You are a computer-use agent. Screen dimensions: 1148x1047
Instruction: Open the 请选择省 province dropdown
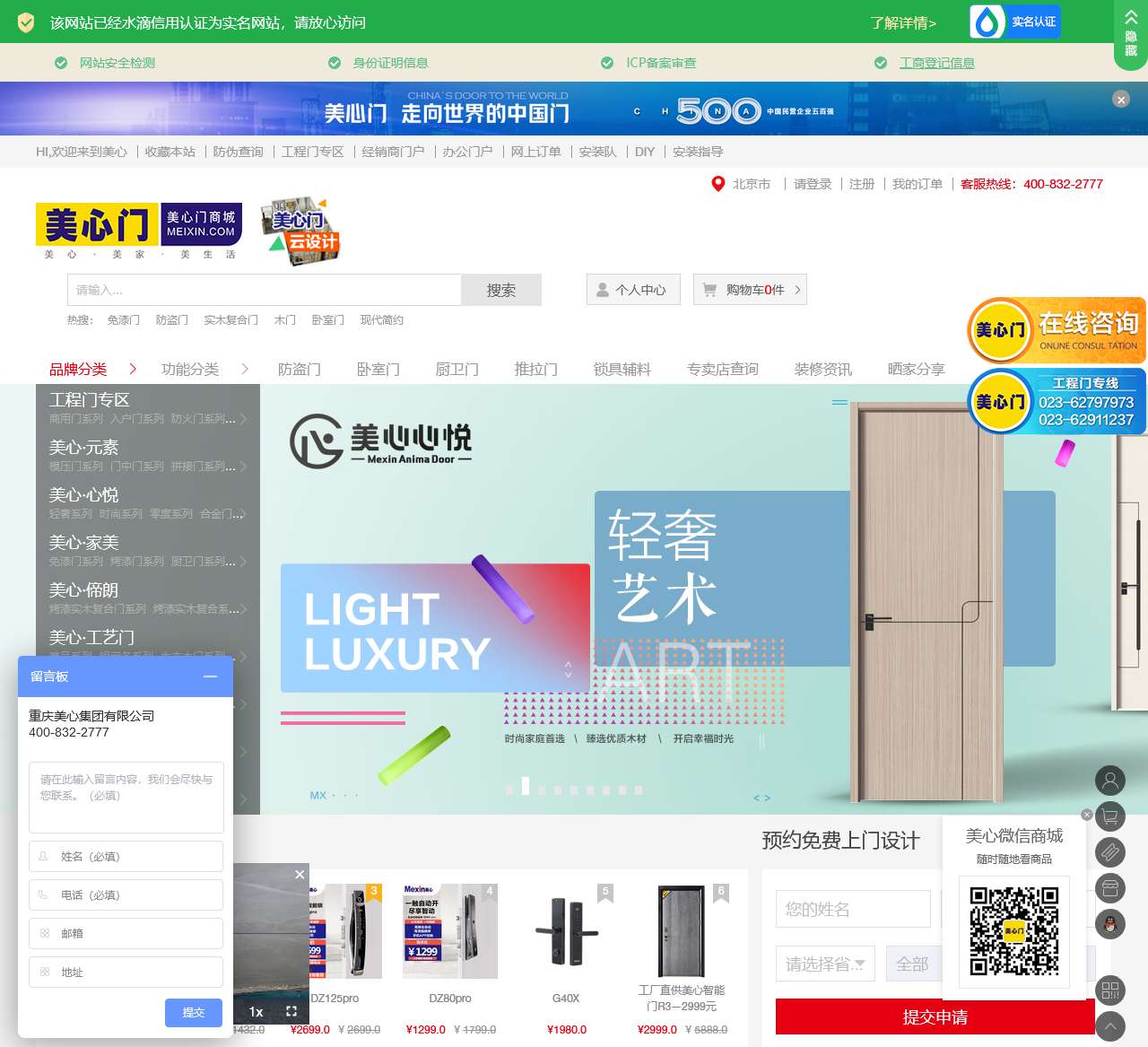point(825,964)
